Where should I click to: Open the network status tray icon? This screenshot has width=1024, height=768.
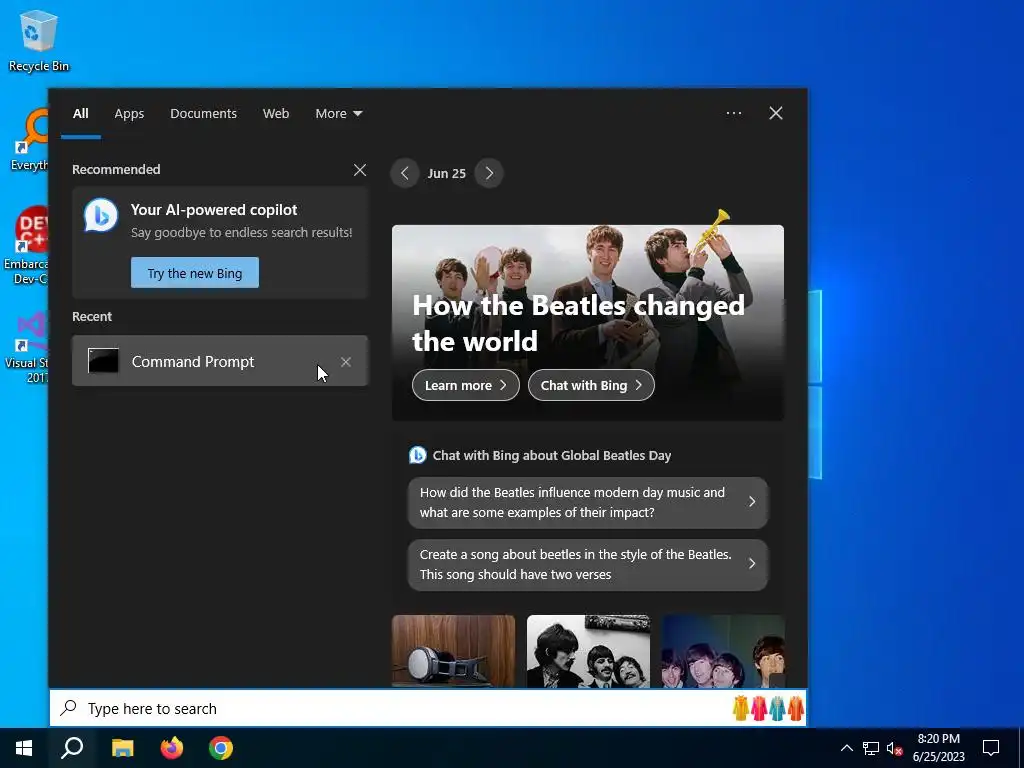[871, 748]
